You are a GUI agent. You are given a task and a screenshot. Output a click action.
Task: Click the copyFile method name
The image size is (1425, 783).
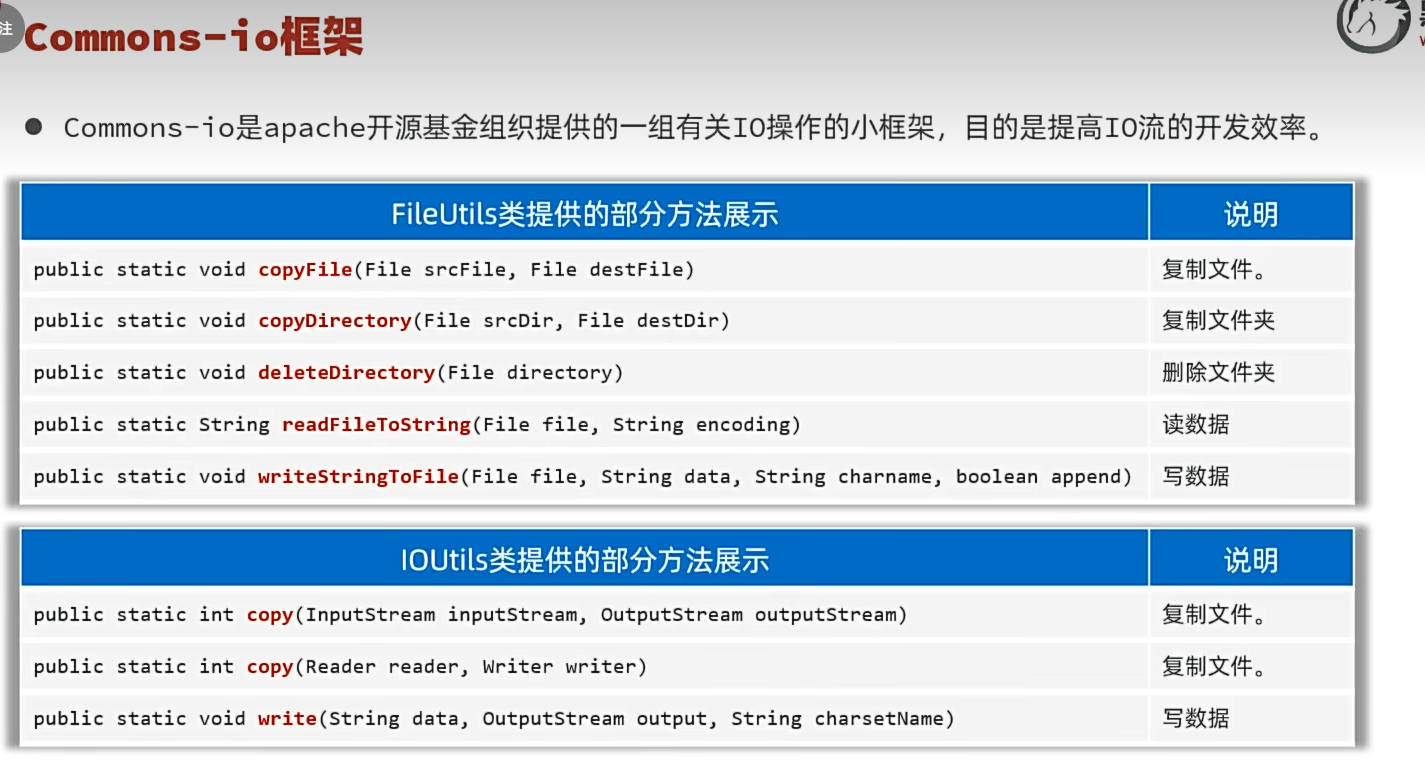[305, 269]
